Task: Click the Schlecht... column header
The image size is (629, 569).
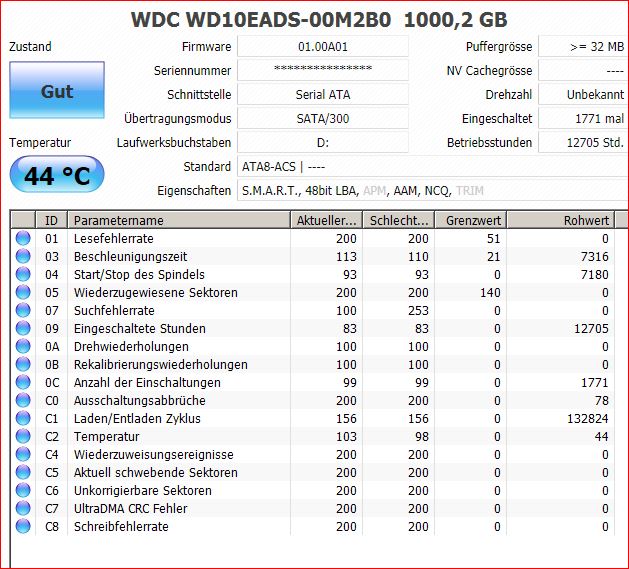Action: pyautogui.click(x=399, y=220)
